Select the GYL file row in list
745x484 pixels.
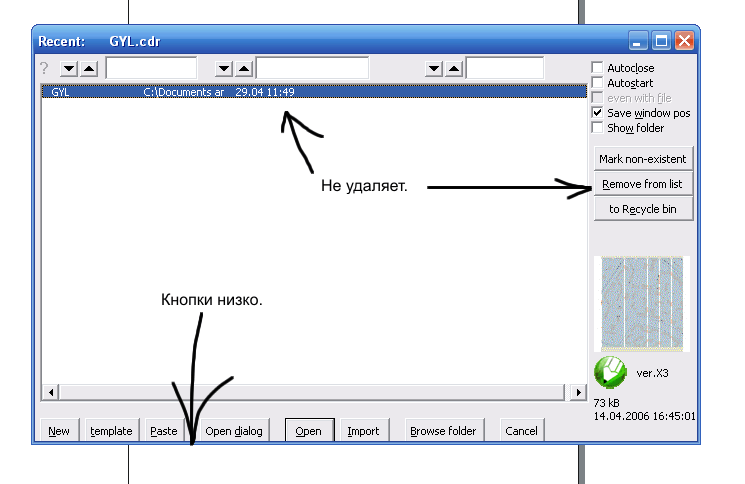point(314,92)
